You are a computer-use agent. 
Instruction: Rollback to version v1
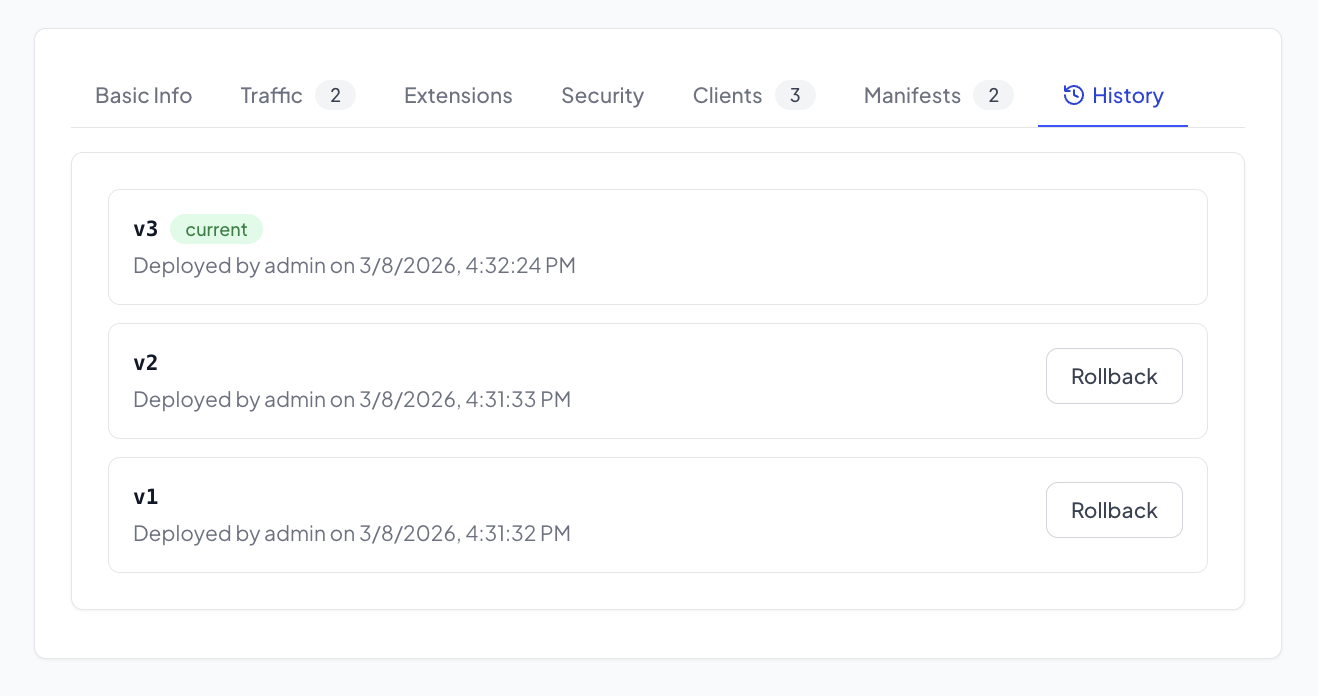(1114, 510)
